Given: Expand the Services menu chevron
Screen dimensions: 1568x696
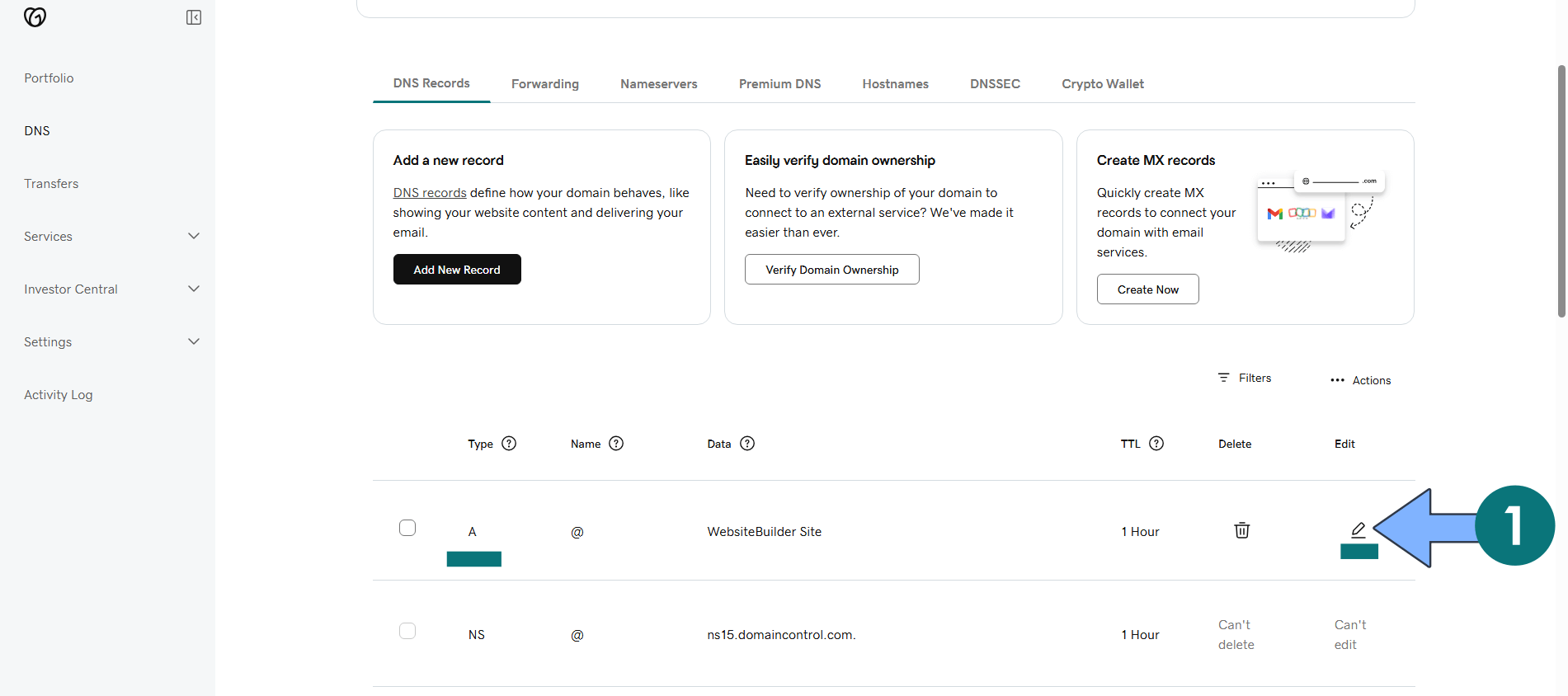Looking at the screenshot, I should pyautogui.click(x=194, y=237).
